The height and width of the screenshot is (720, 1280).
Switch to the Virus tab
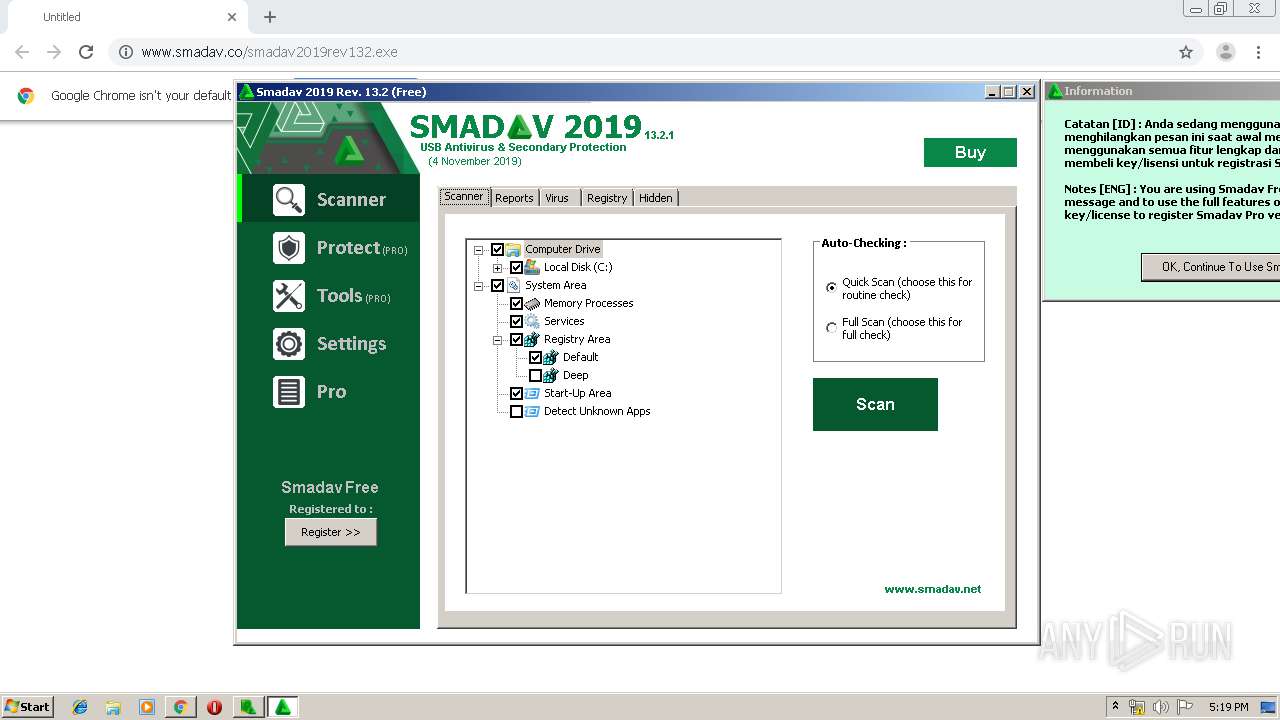coord(557,198)
